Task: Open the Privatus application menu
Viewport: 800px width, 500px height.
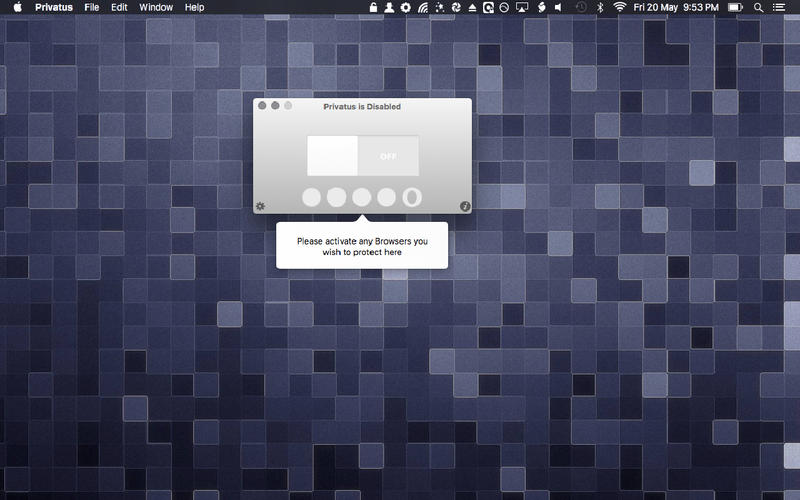Action: click(x=54, y=7)
